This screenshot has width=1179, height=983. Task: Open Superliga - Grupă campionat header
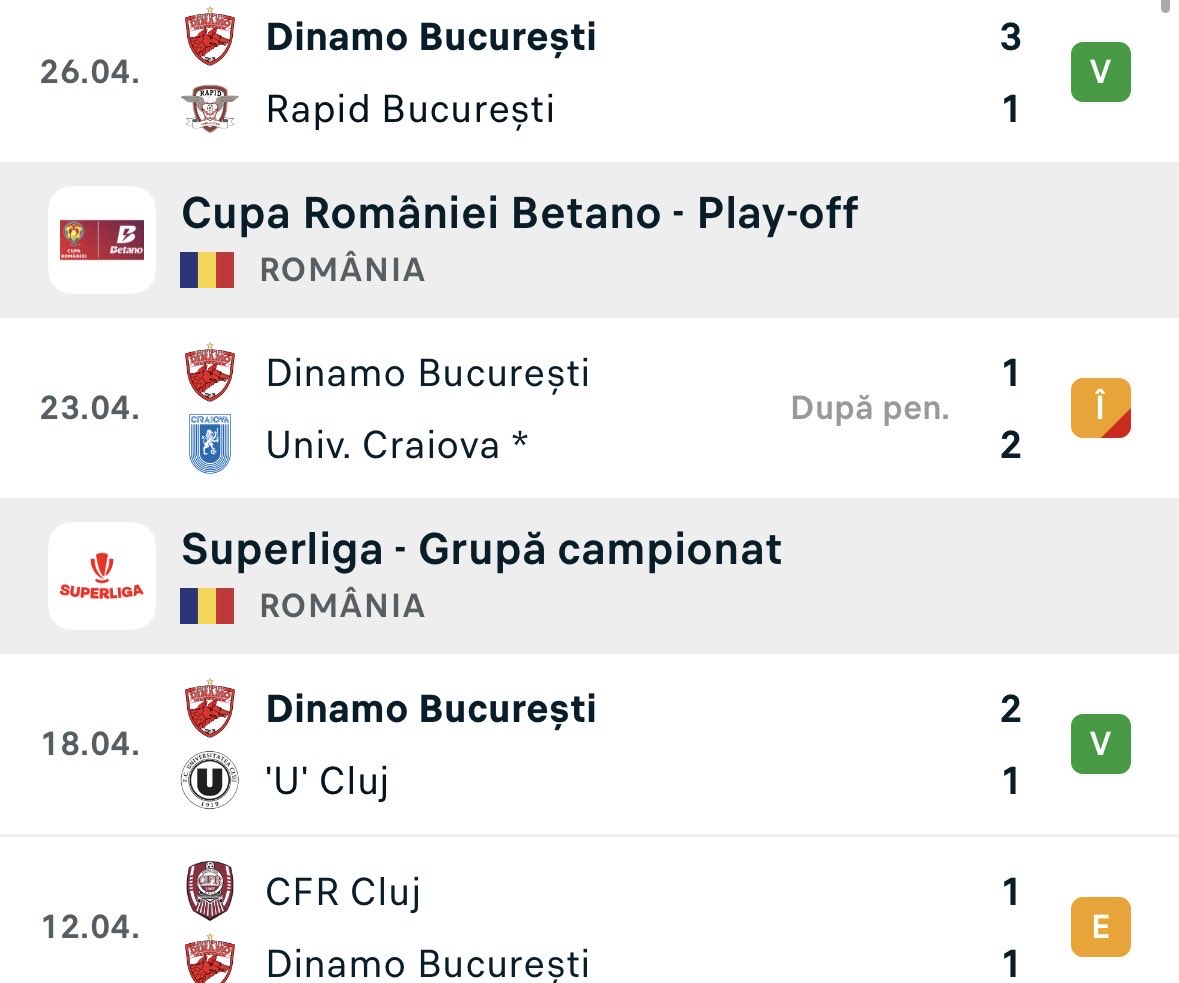click(590, 576)
